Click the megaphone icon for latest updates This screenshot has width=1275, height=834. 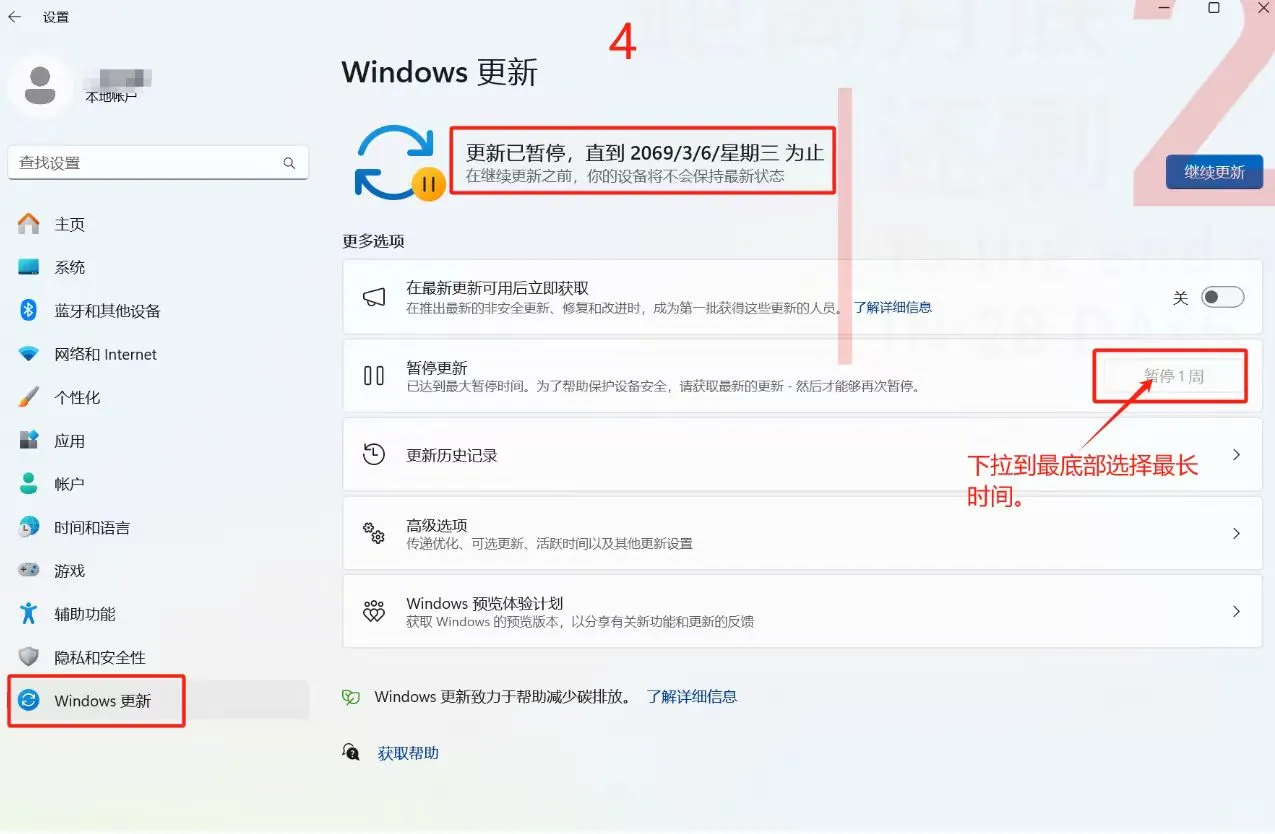[374, 297]
